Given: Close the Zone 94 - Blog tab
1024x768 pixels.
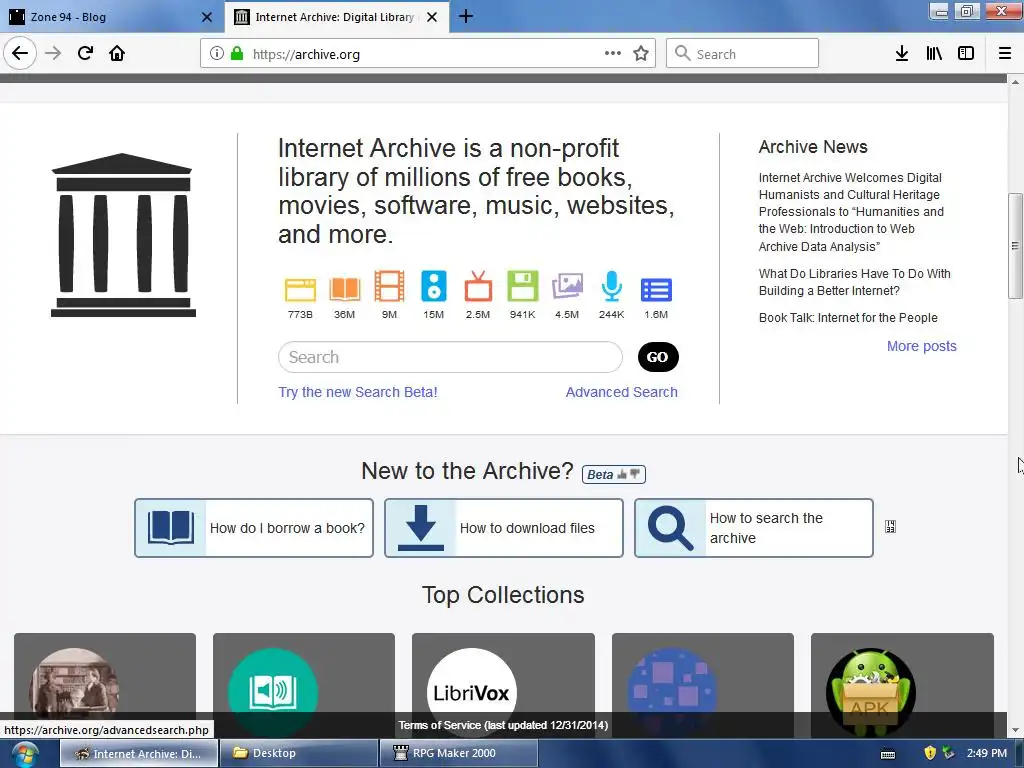Looking at the screenshot, I should click(x=207, y=17).
